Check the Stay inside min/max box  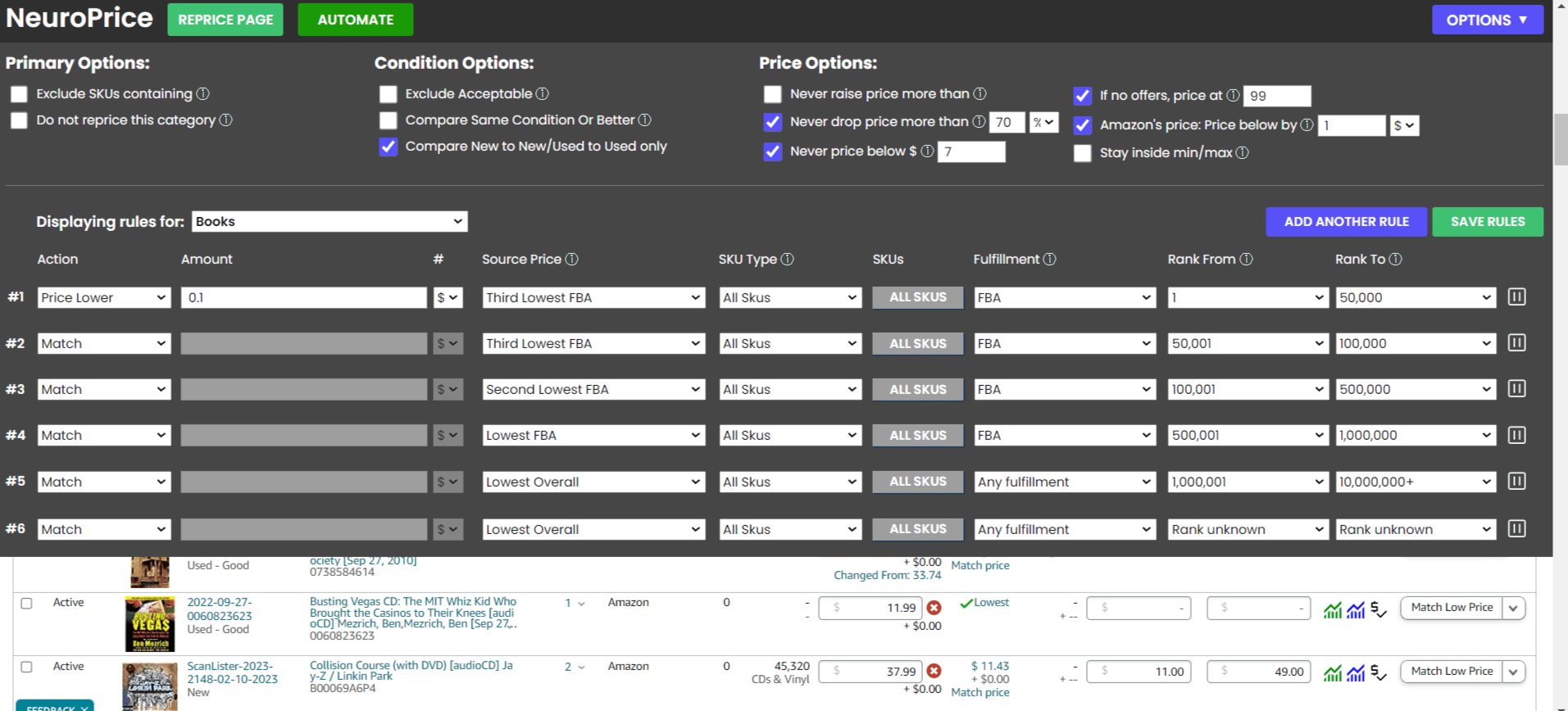click(1082, 153)
